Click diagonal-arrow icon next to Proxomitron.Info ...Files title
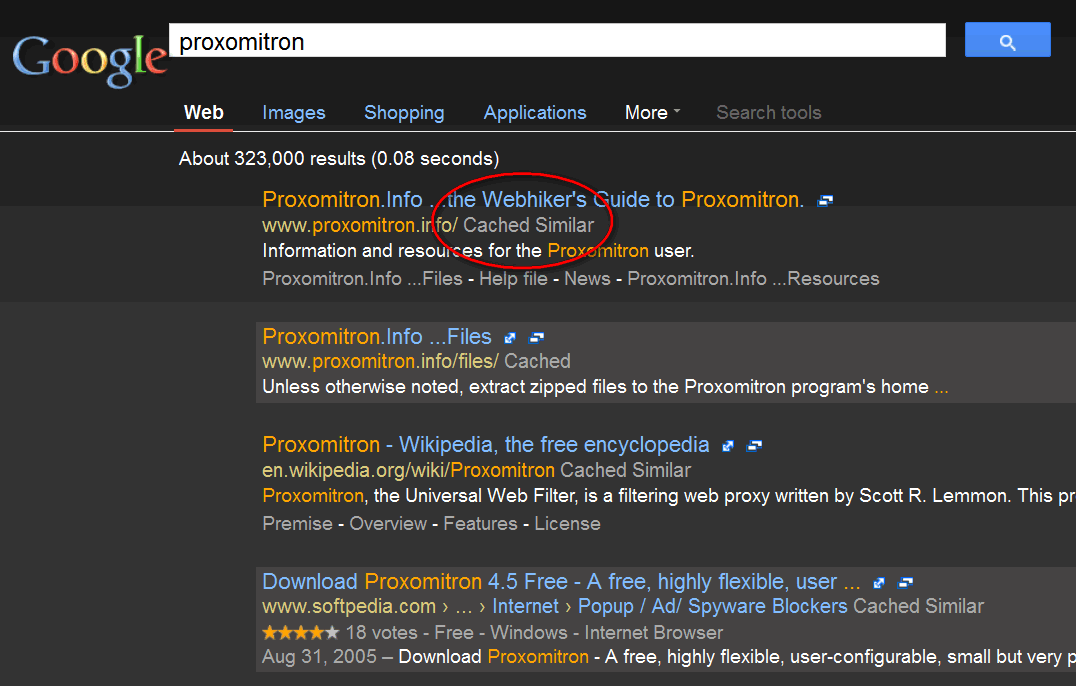Viewport: 1076px width, 686px height. tap(510, 338)
